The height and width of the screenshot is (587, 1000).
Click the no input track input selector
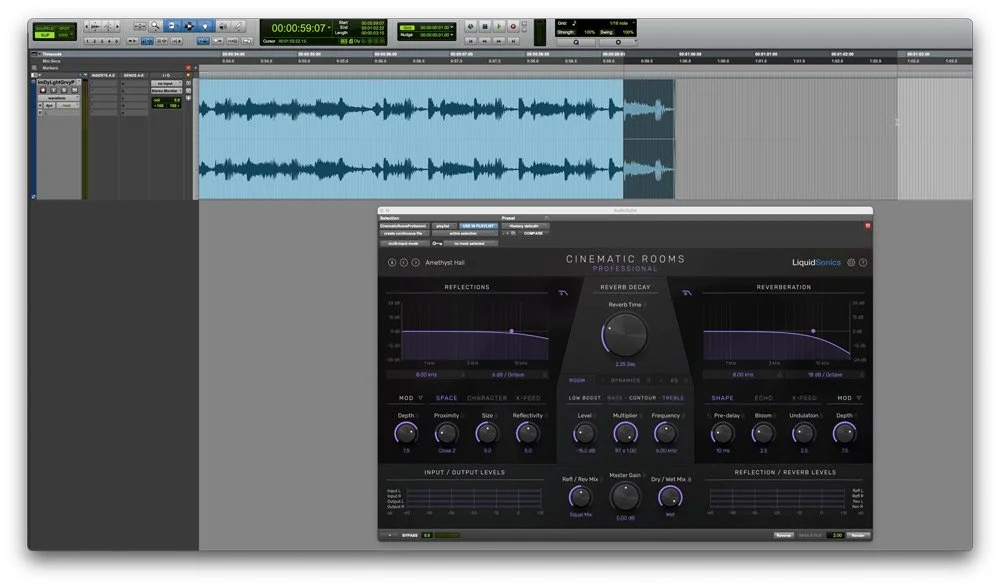(166, 84)
